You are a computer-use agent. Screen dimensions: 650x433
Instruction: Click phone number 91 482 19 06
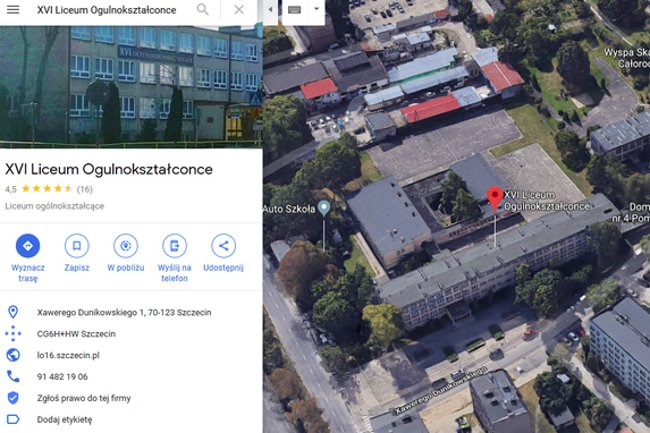(x=62, y=377)
